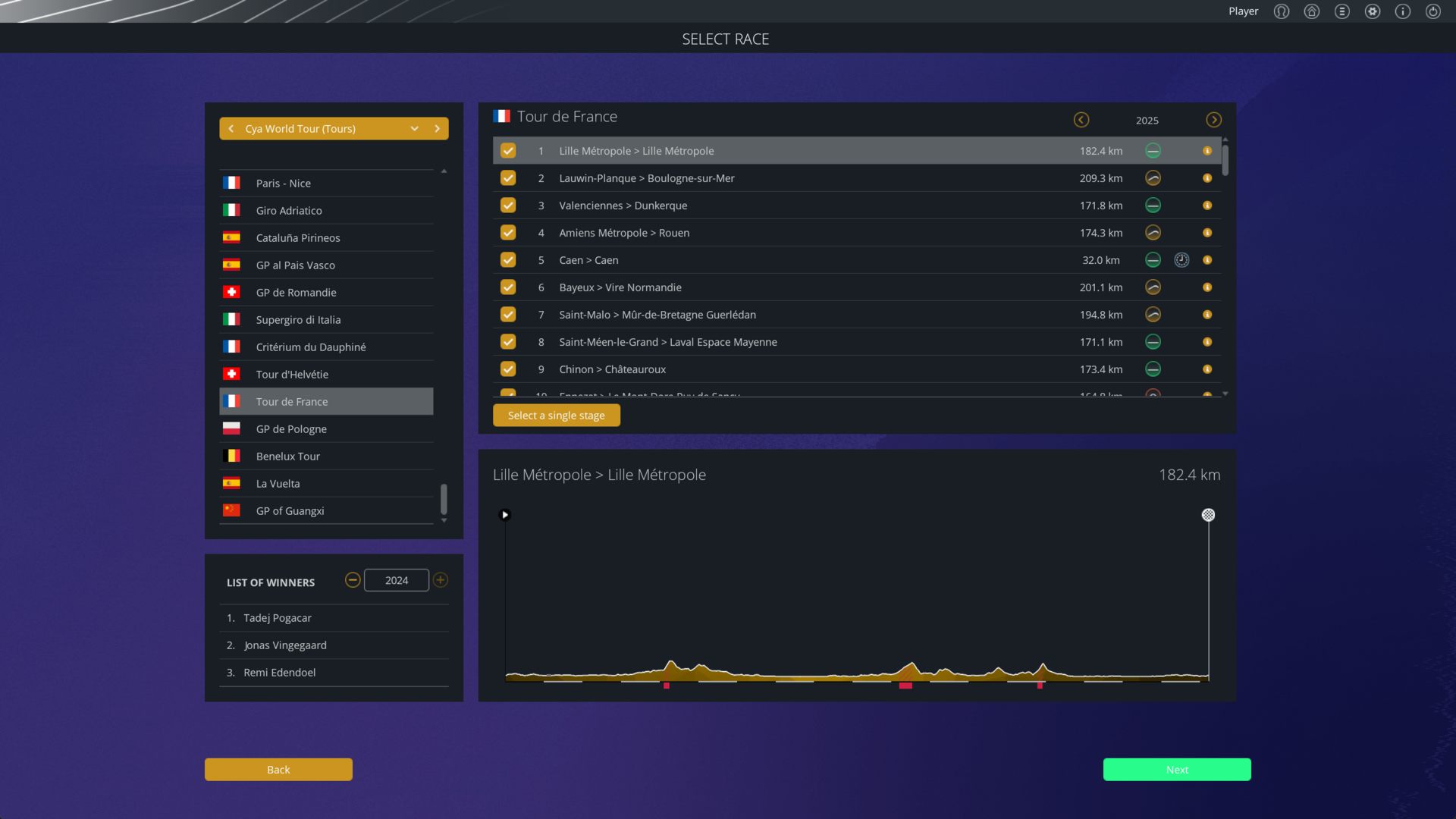Click the headset support icon in top bar
The width and height of the screenshot is (1456, 819).
1282,11
